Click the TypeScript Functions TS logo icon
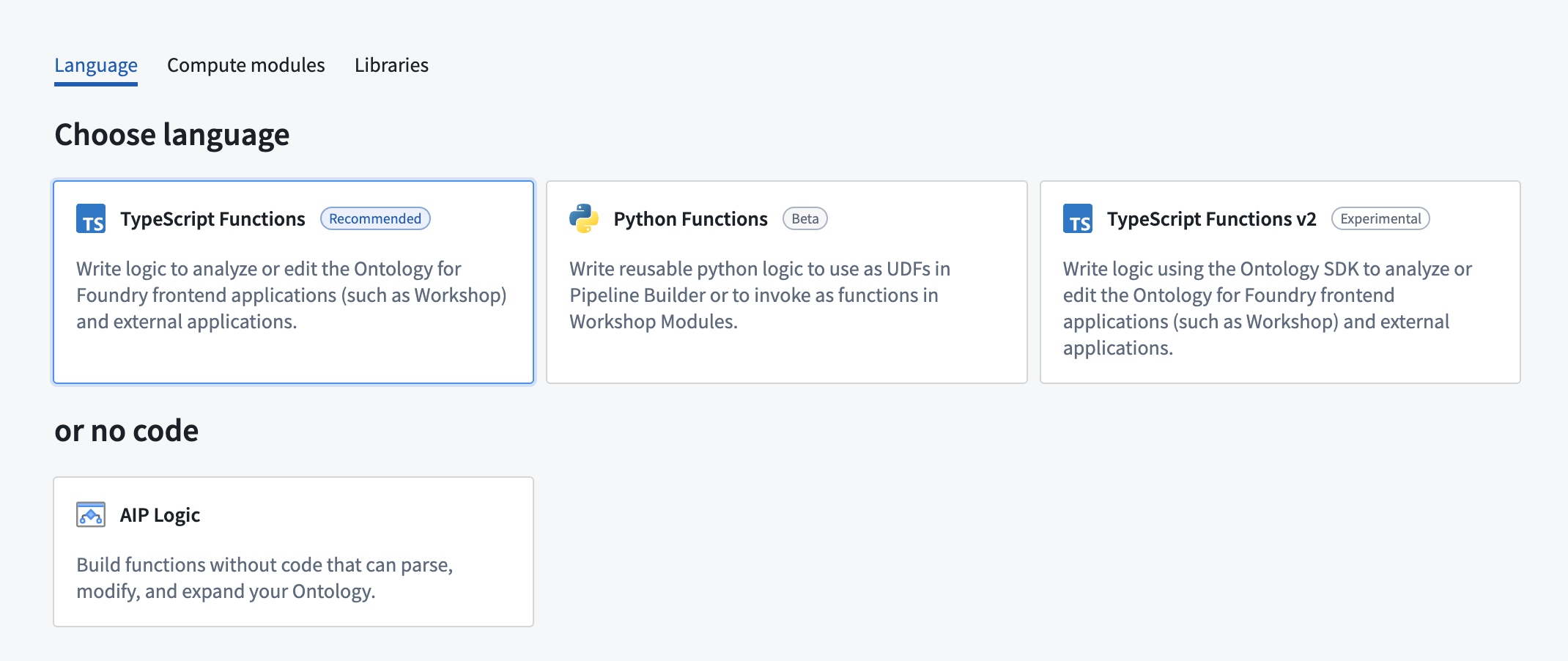 tap(91, 218)
